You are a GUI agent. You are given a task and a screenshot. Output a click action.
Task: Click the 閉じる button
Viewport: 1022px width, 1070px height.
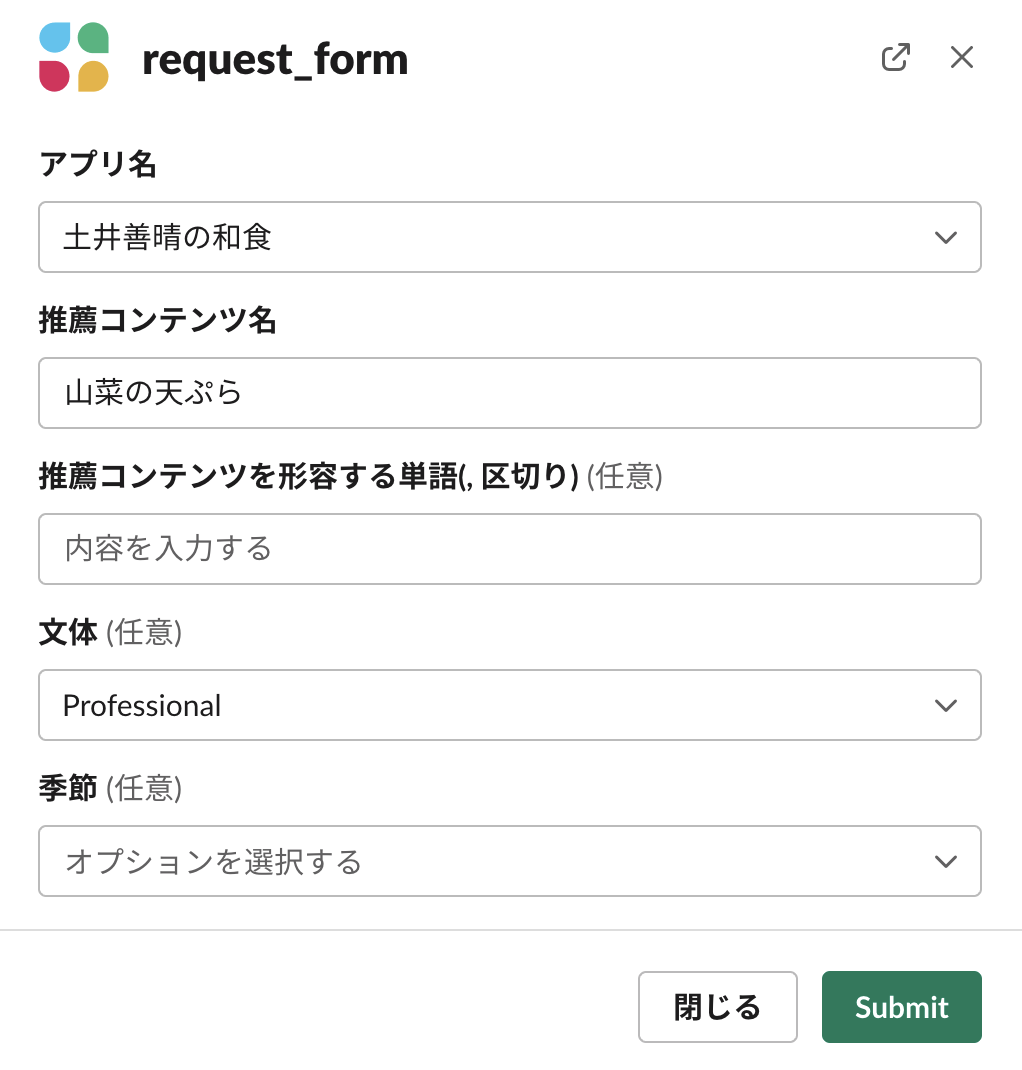pos(717,1007)
